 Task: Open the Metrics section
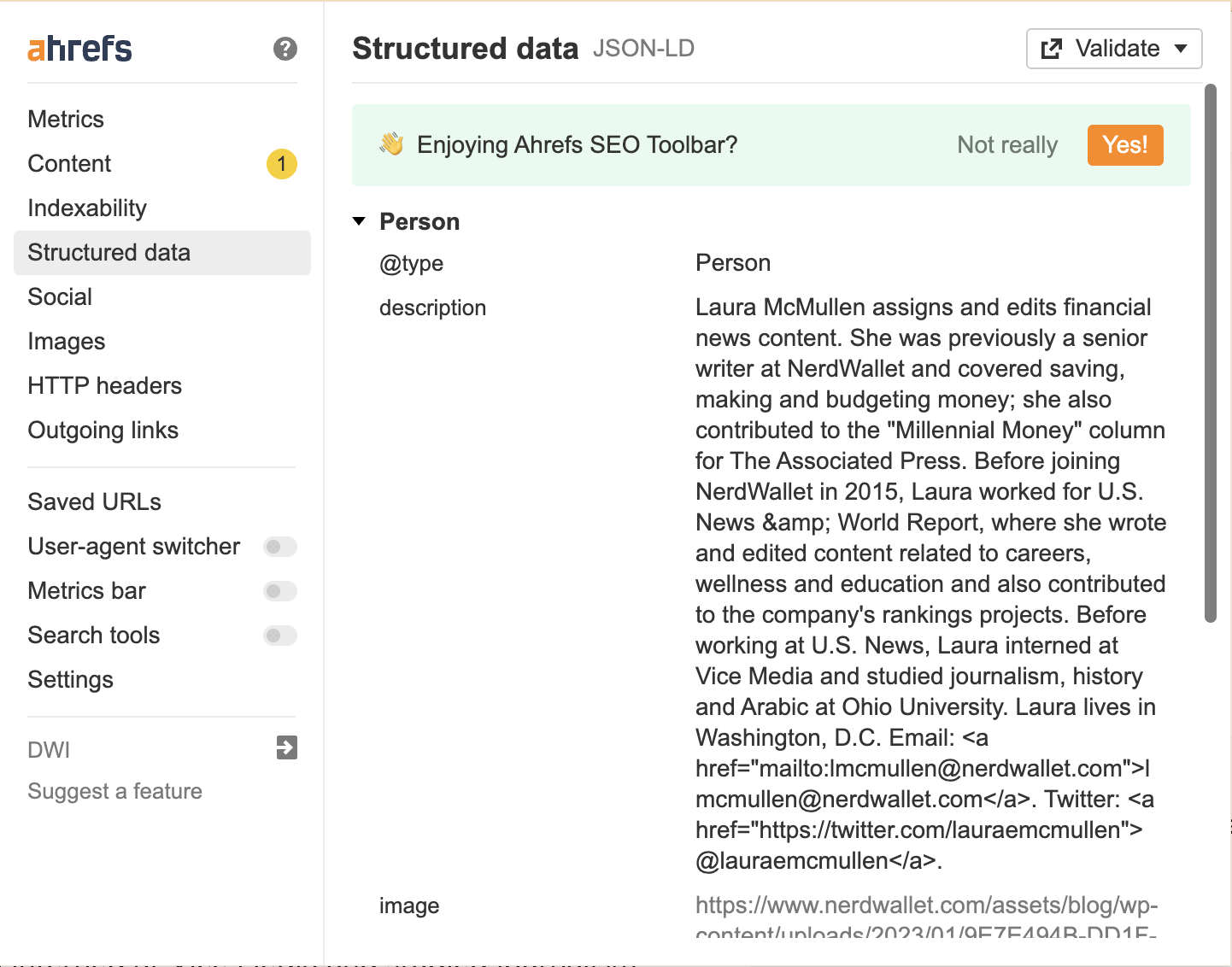coord(66,120)
